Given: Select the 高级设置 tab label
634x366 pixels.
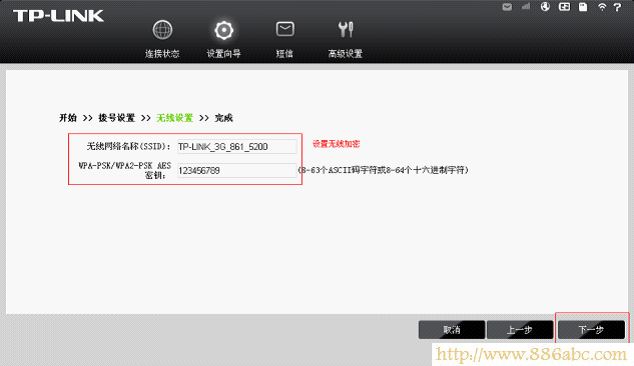Looking at the screenshot, I should click(345, 54).
